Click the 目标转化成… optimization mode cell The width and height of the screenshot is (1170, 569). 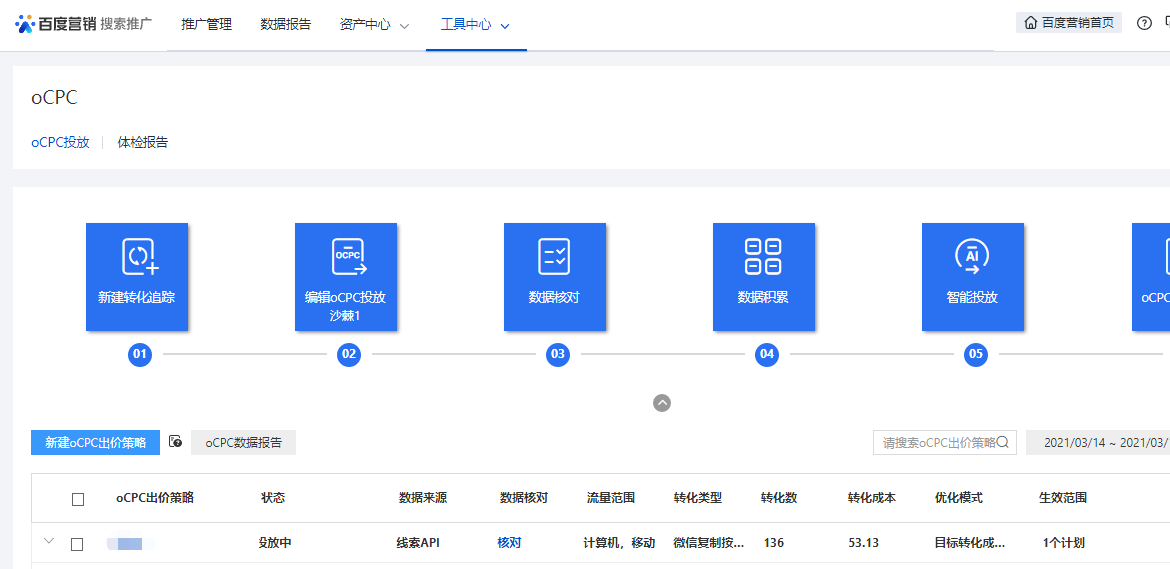coord(970,543)
